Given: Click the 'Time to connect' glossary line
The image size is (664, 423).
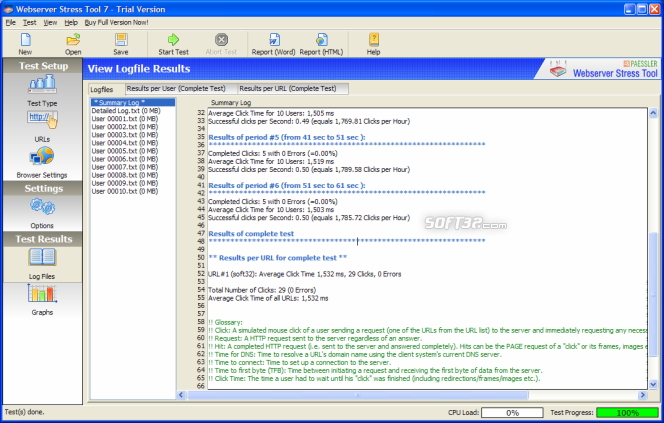Looking at the screenshot, I should coord(299,362).
